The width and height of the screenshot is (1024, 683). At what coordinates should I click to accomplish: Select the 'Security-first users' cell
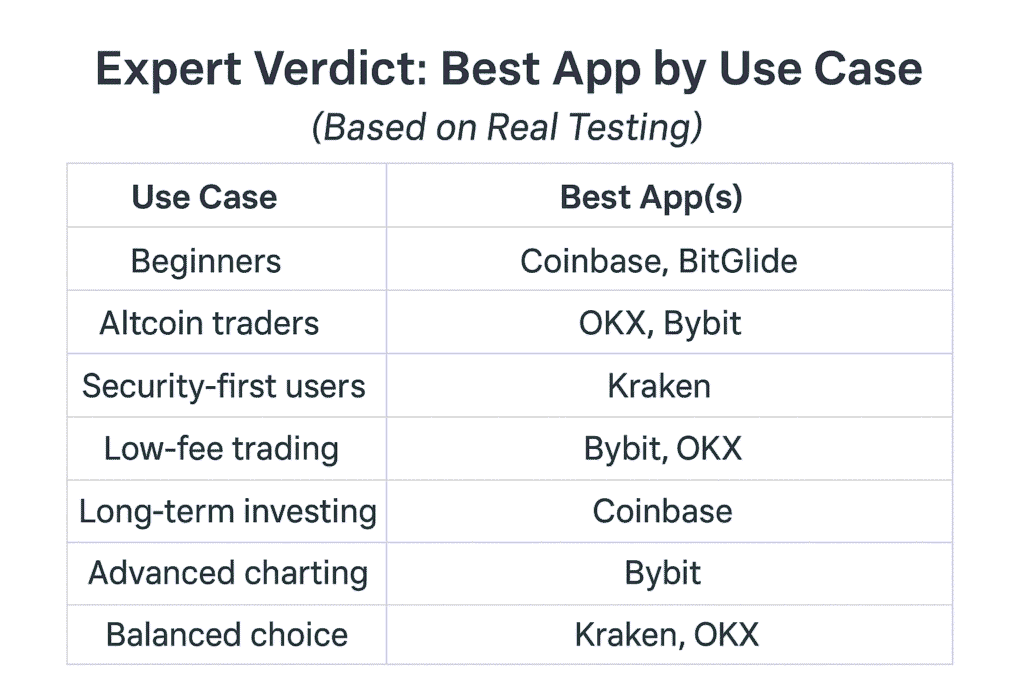[224, 386]
